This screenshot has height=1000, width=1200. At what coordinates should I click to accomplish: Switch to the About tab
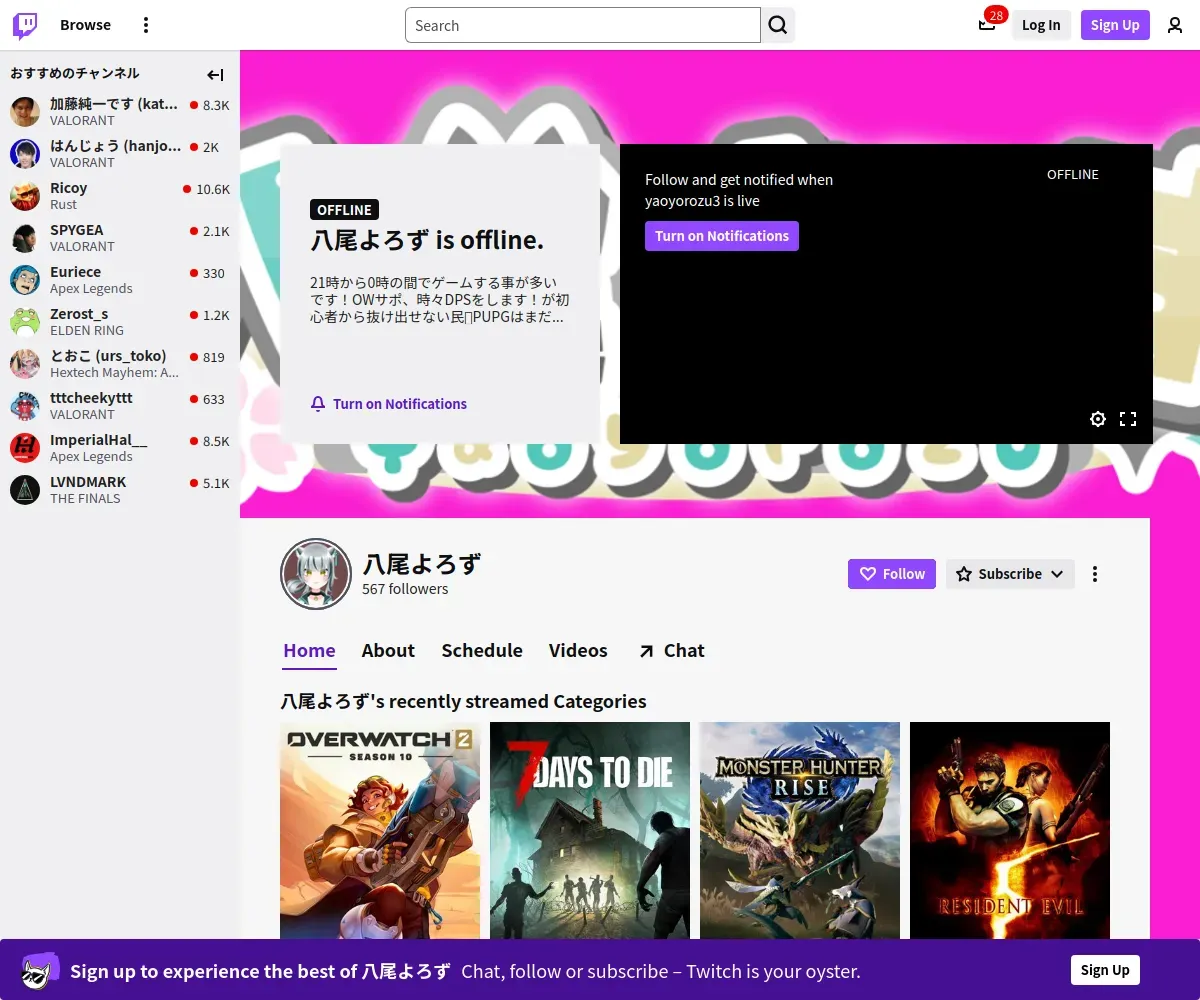tap(388, 651)
